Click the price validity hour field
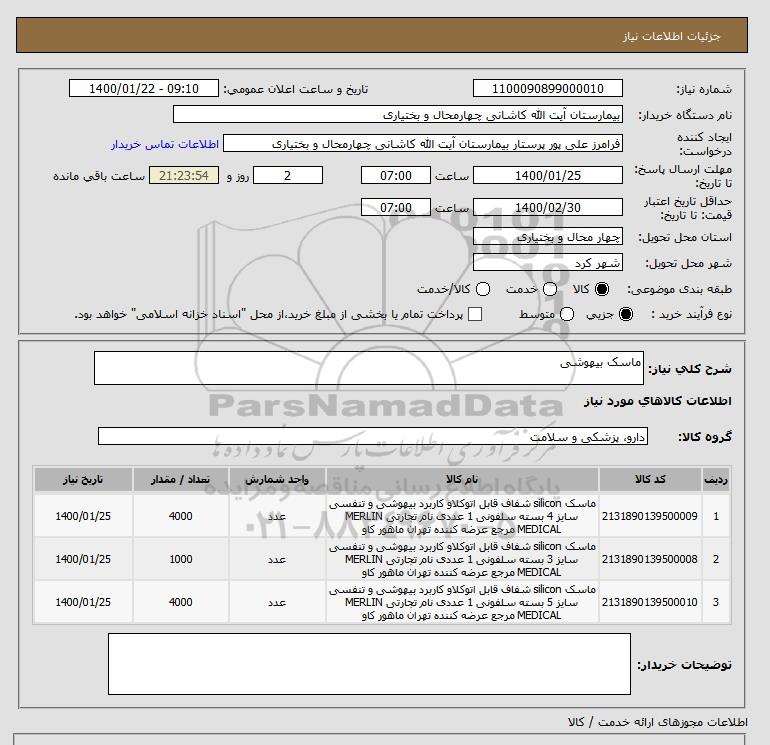 pyautogui.click(x=396, y=207)
